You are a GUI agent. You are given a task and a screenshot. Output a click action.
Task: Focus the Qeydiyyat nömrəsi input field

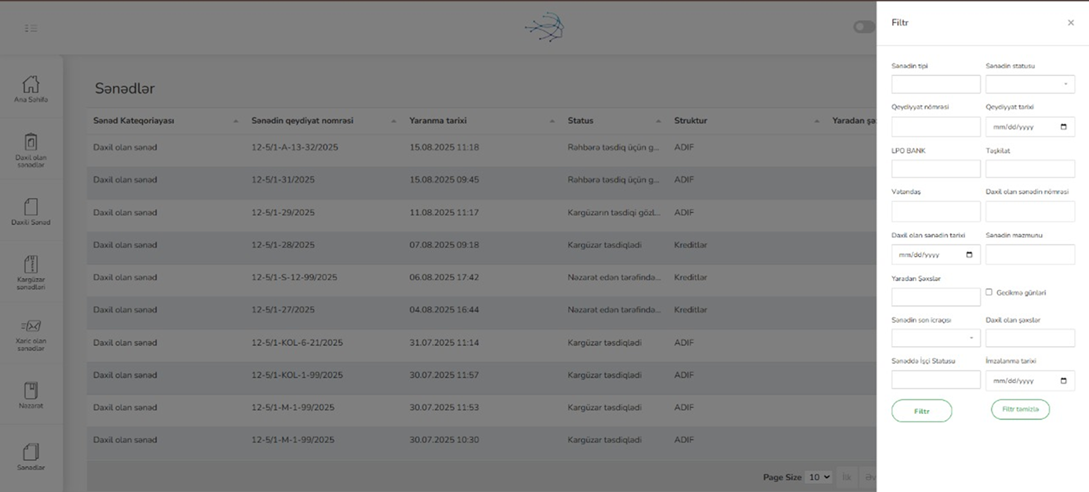tap(936, 126)
